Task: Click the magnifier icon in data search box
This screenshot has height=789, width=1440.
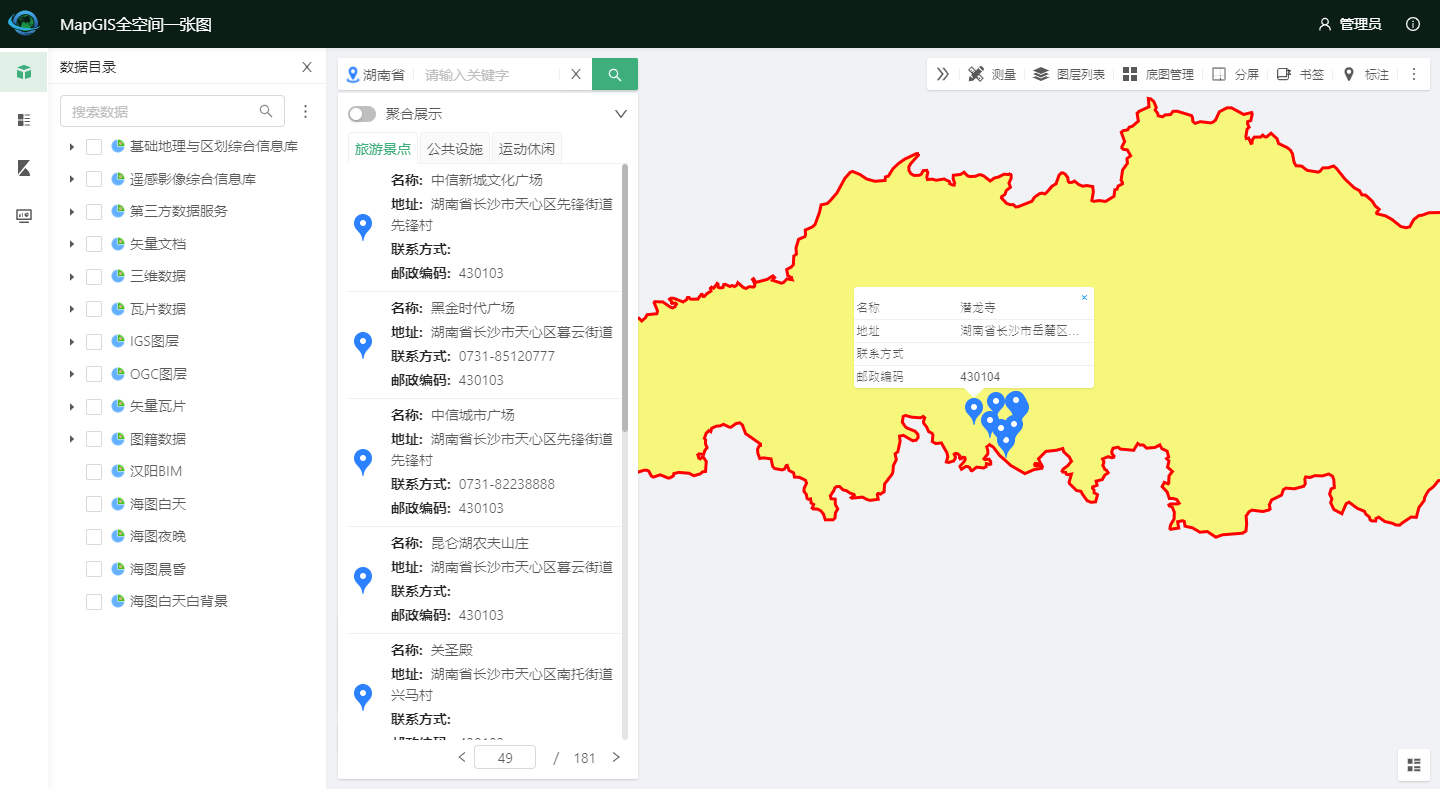Action: pyautogui.click(x=266, y=111)
